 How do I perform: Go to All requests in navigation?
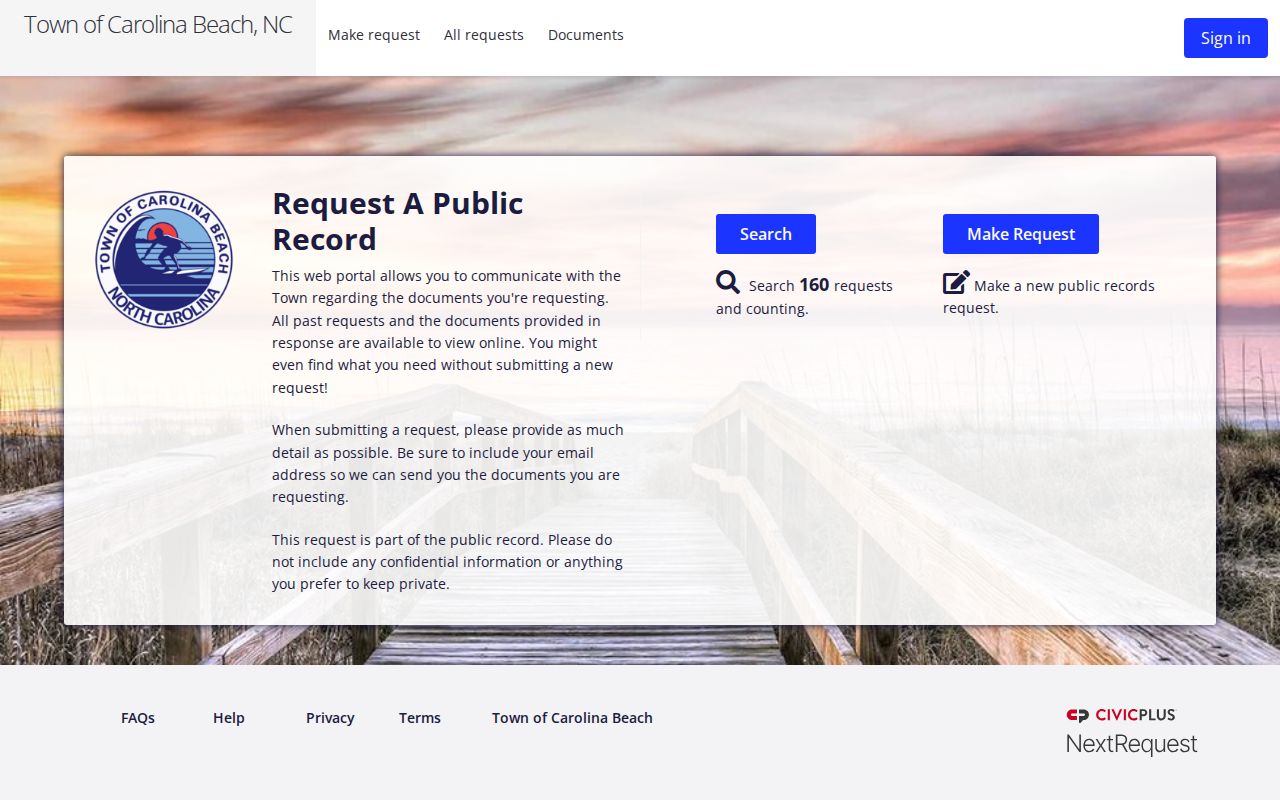(484, 35)
